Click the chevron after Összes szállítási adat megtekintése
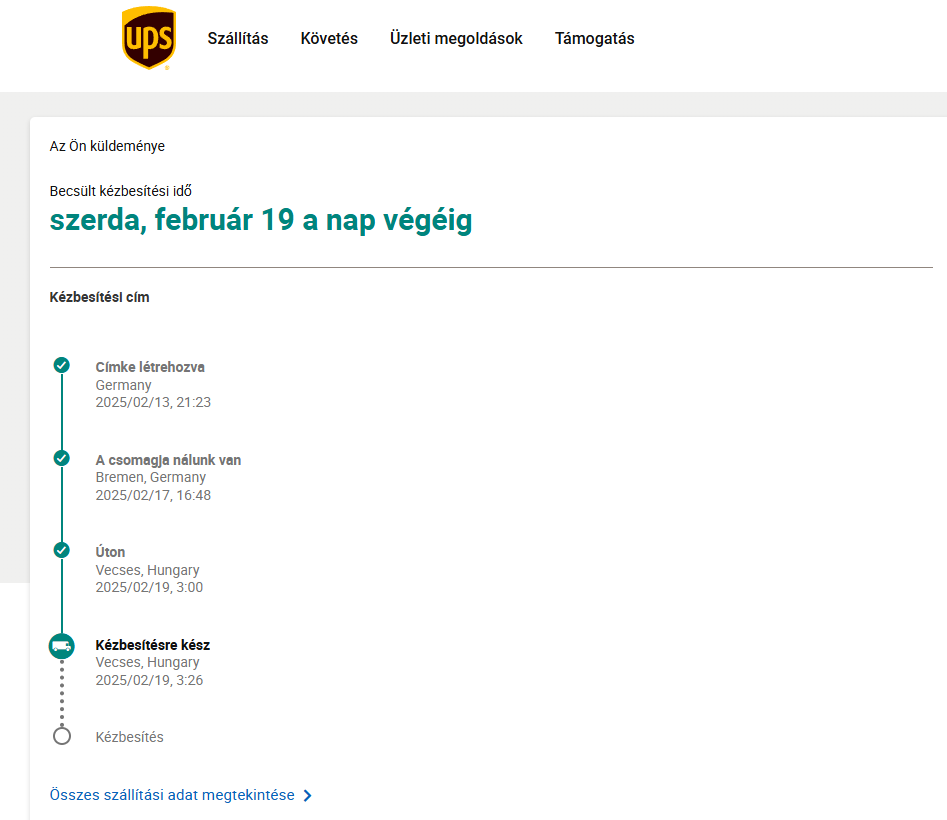The height and width of the screenshot is (820, 947). [307, 795]
